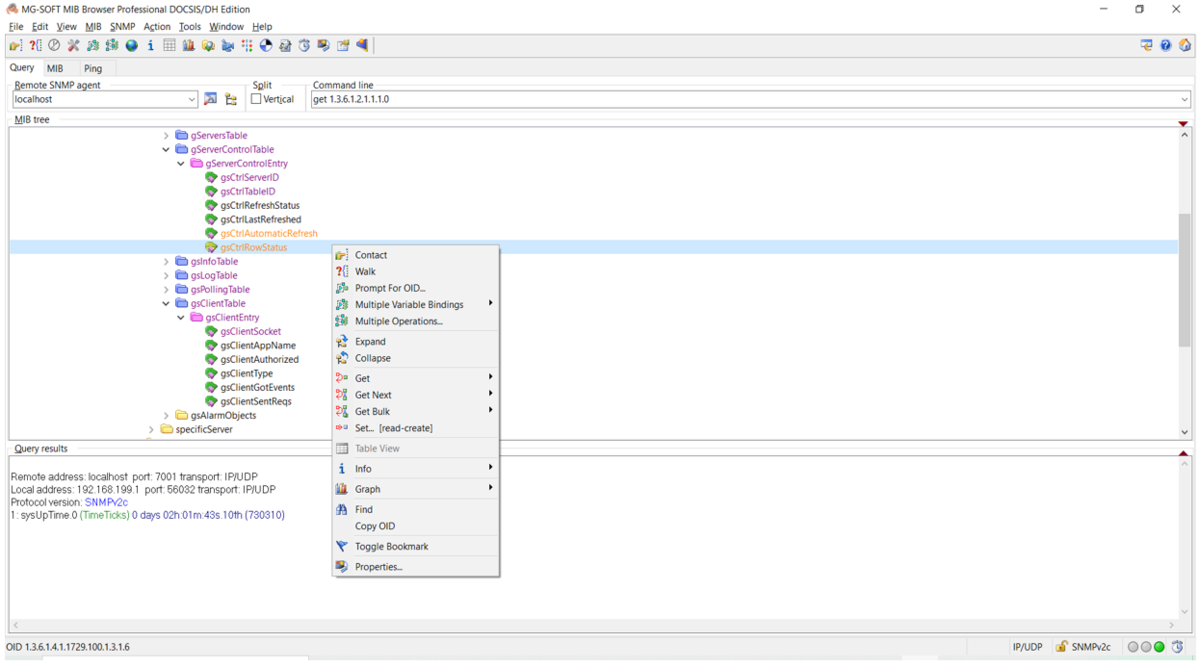
Task: Collapse the gsClientTable tree node
Action: 166,303
